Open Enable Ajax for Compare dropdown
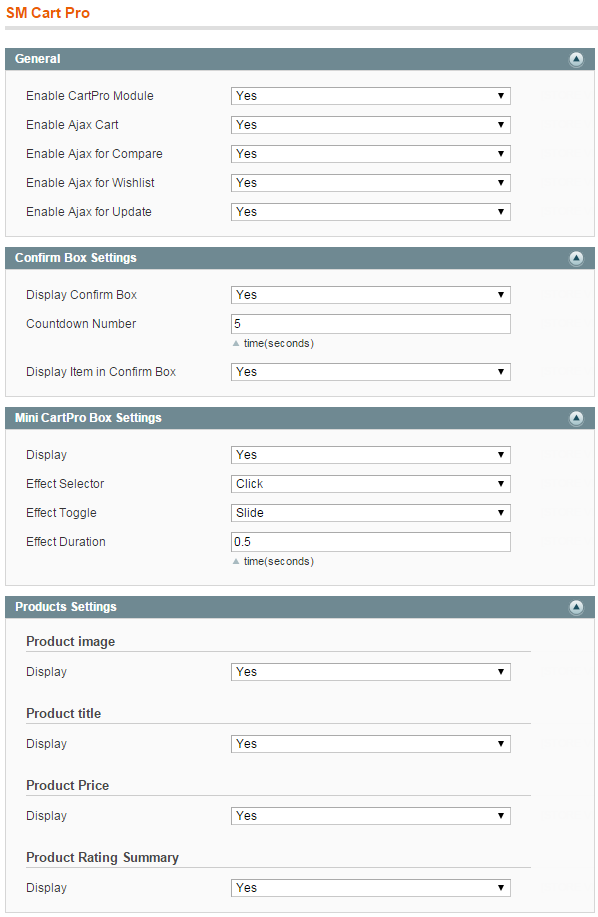This screenshot has height=917, width=598. (371, 154)
